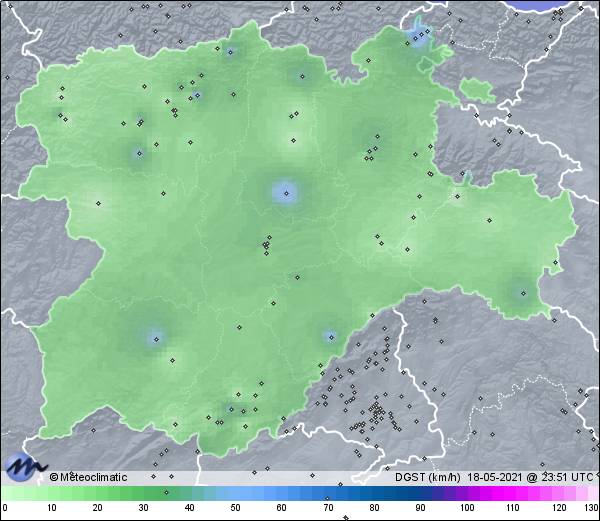Image resolution: width=600 pixels, height=521 pixels.
Task: Select the DGST (km/h) label
Action: [x=428, y=477]
